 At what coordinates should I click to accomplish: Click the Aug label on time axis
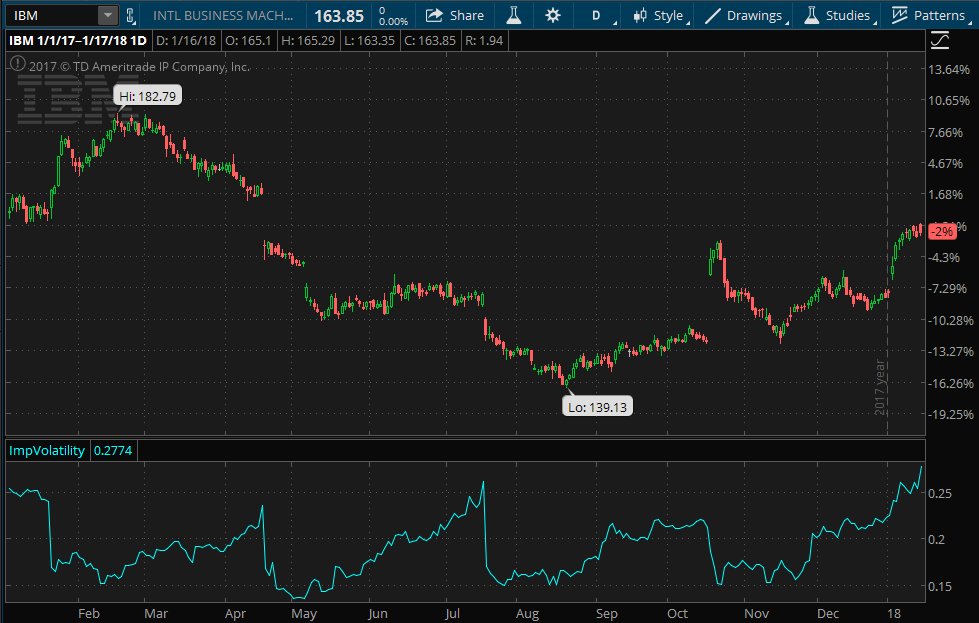click(527, 614)
